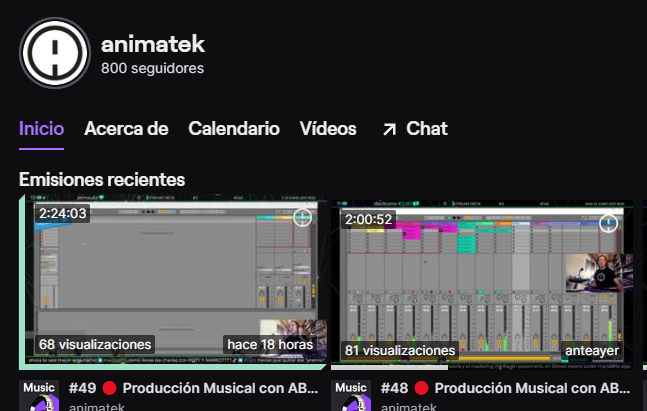The image size is (647, 411).
Task: Open the animatek channel link under video #48
Action: point(409,406)
